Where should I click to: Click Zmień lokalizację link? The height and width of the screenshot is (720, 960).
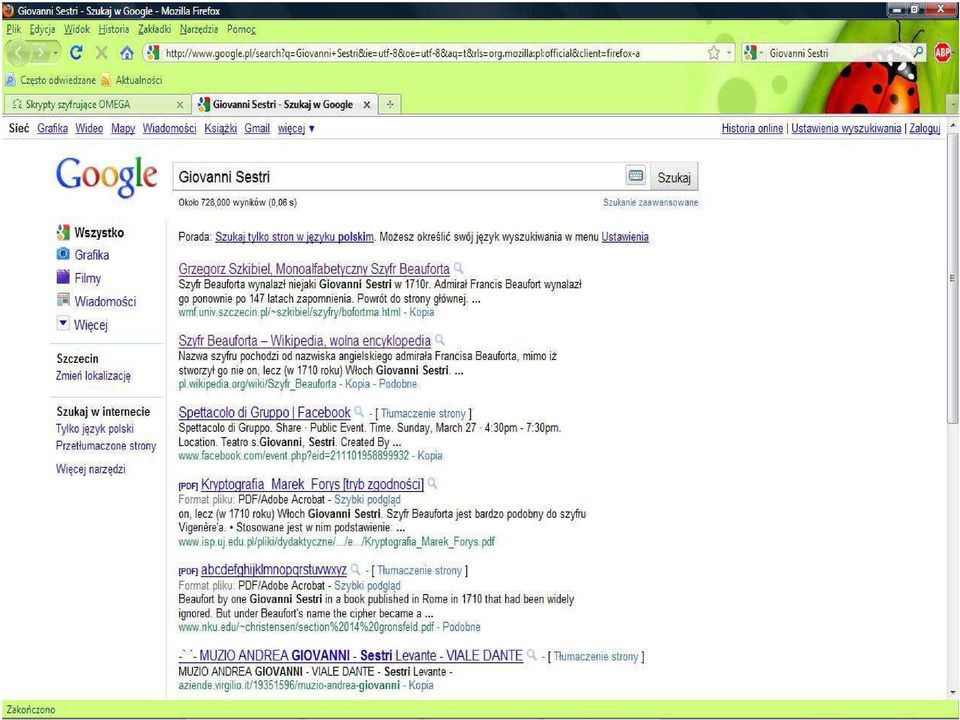[93, 375]
